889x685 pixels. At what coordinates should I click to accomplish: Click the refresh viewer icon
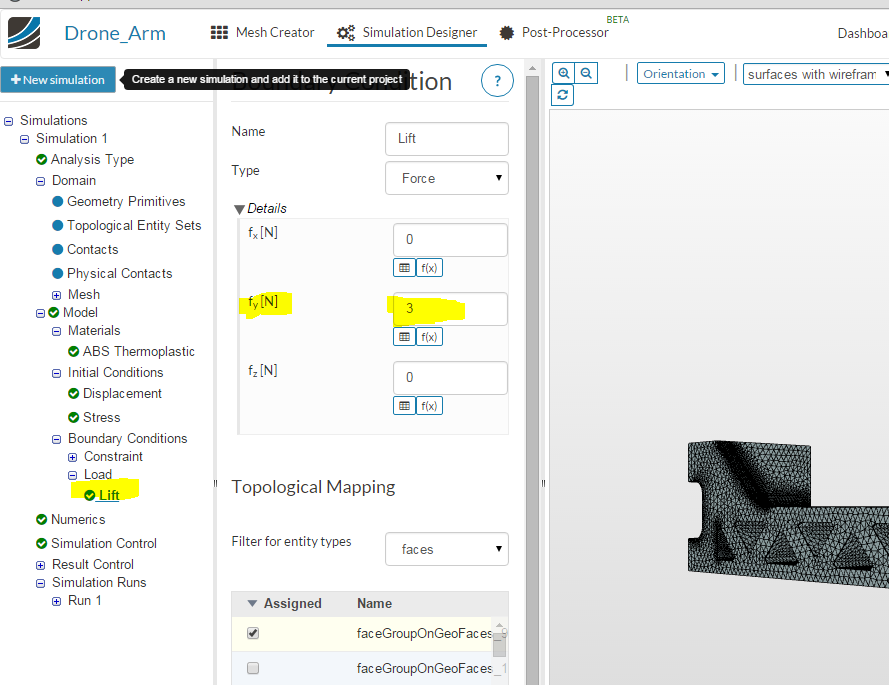(x=562, y=95)
